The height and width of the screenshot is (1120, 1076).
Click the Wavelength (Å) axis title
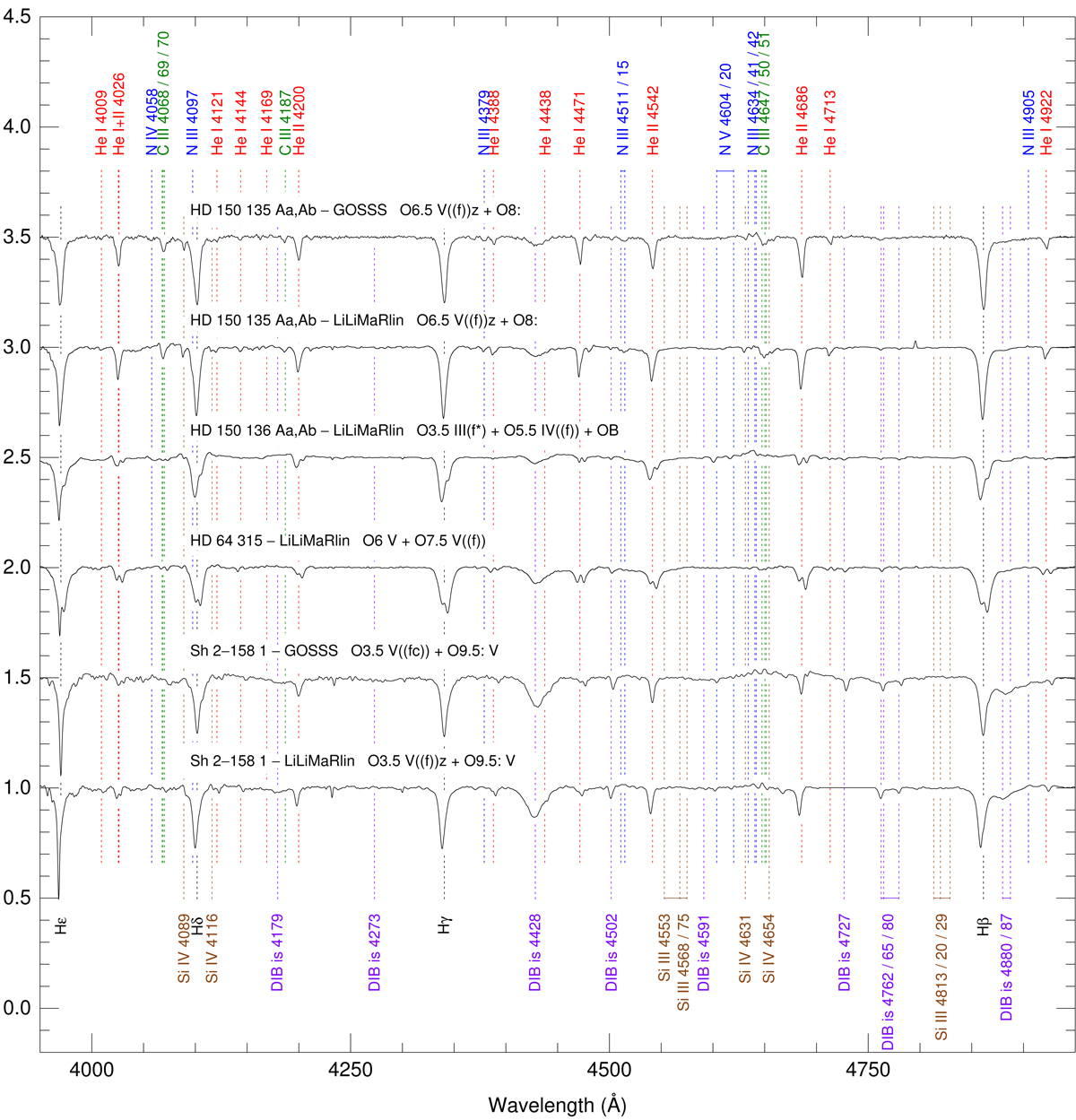click(x=557, y=1105)
